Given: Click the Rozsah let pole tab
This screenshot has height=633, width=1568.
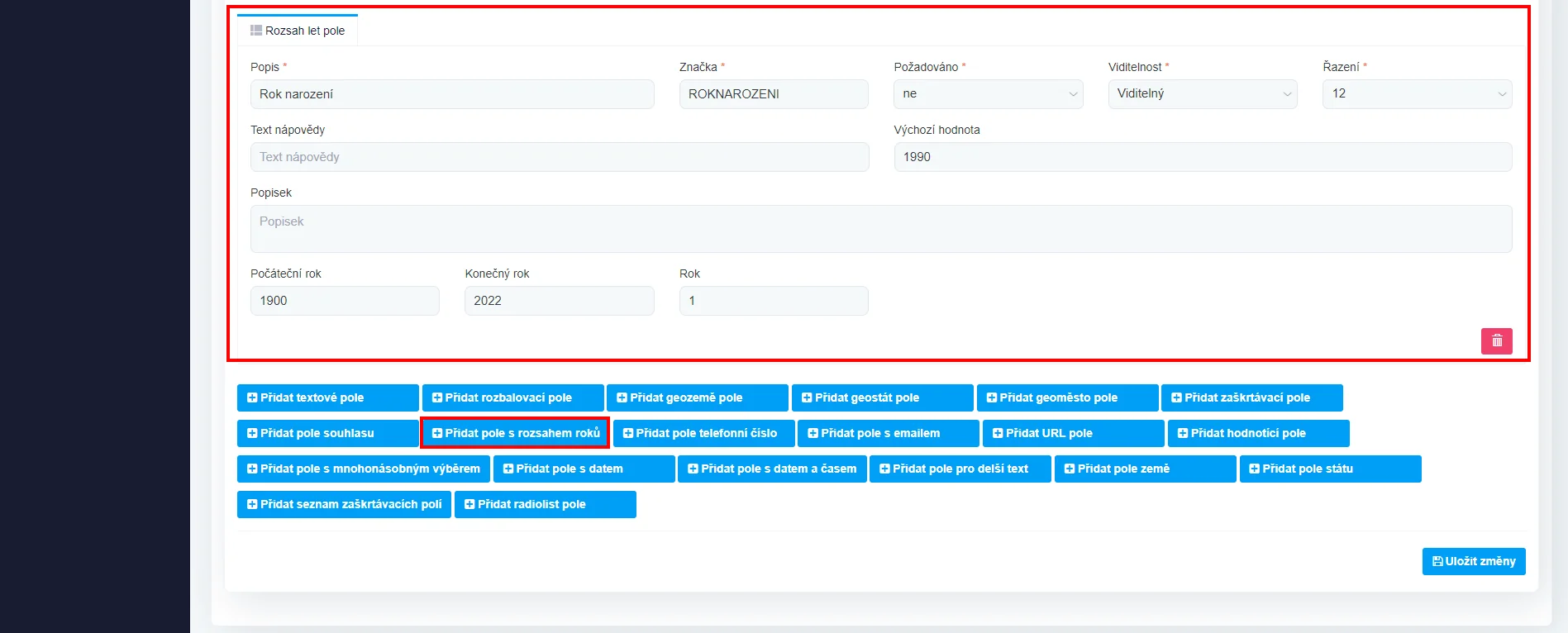Looking at the screenshot, I should [x=298, y=31].
